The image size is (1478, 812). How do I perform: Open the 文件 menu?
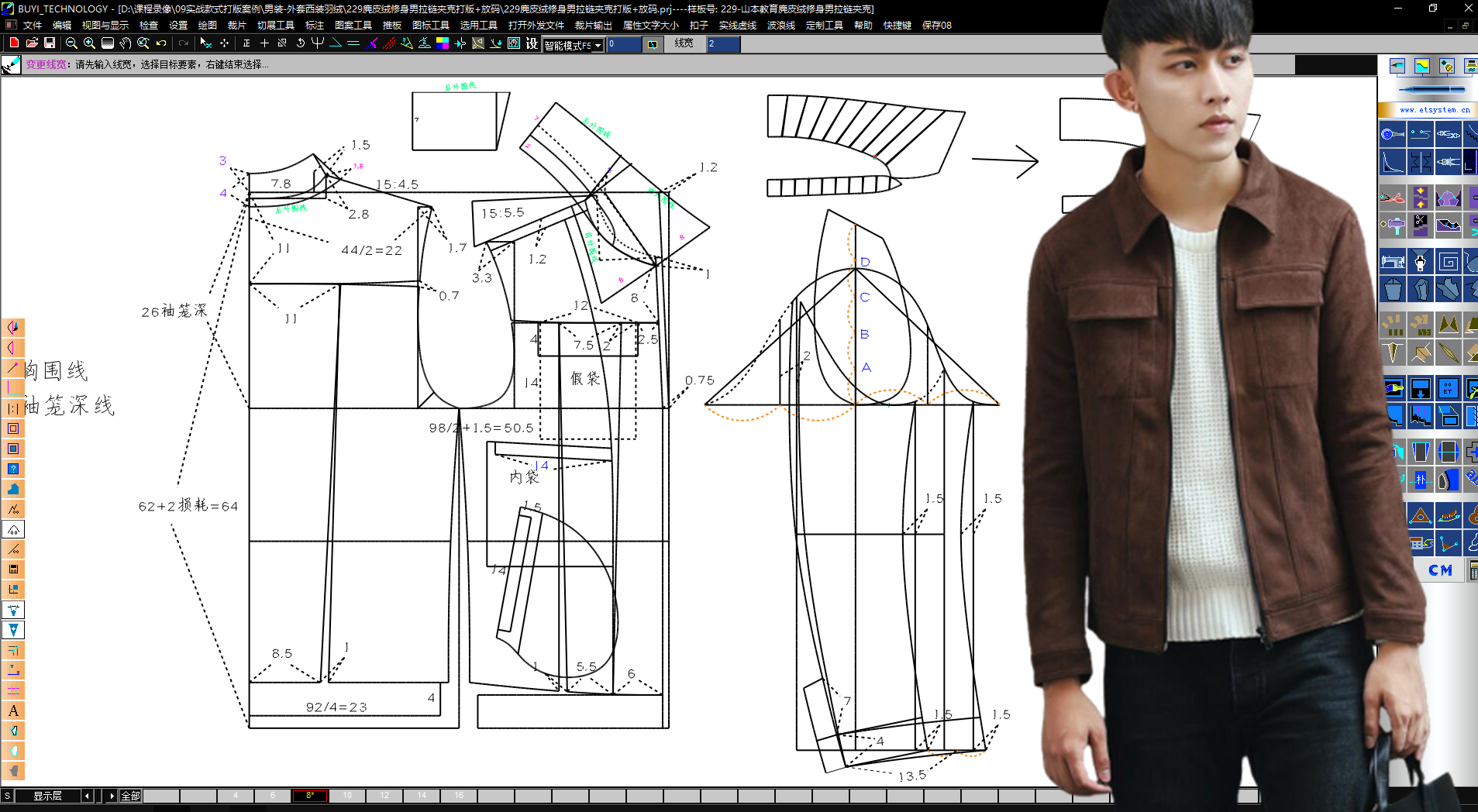[x=33, y=26]
